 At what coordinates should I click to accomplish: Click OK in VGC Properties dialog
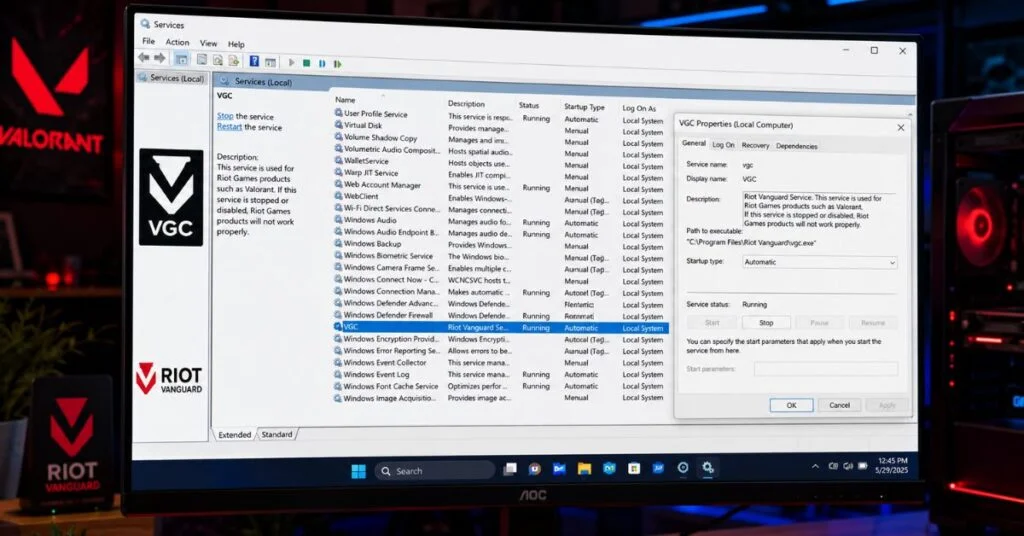click(792, 405)
